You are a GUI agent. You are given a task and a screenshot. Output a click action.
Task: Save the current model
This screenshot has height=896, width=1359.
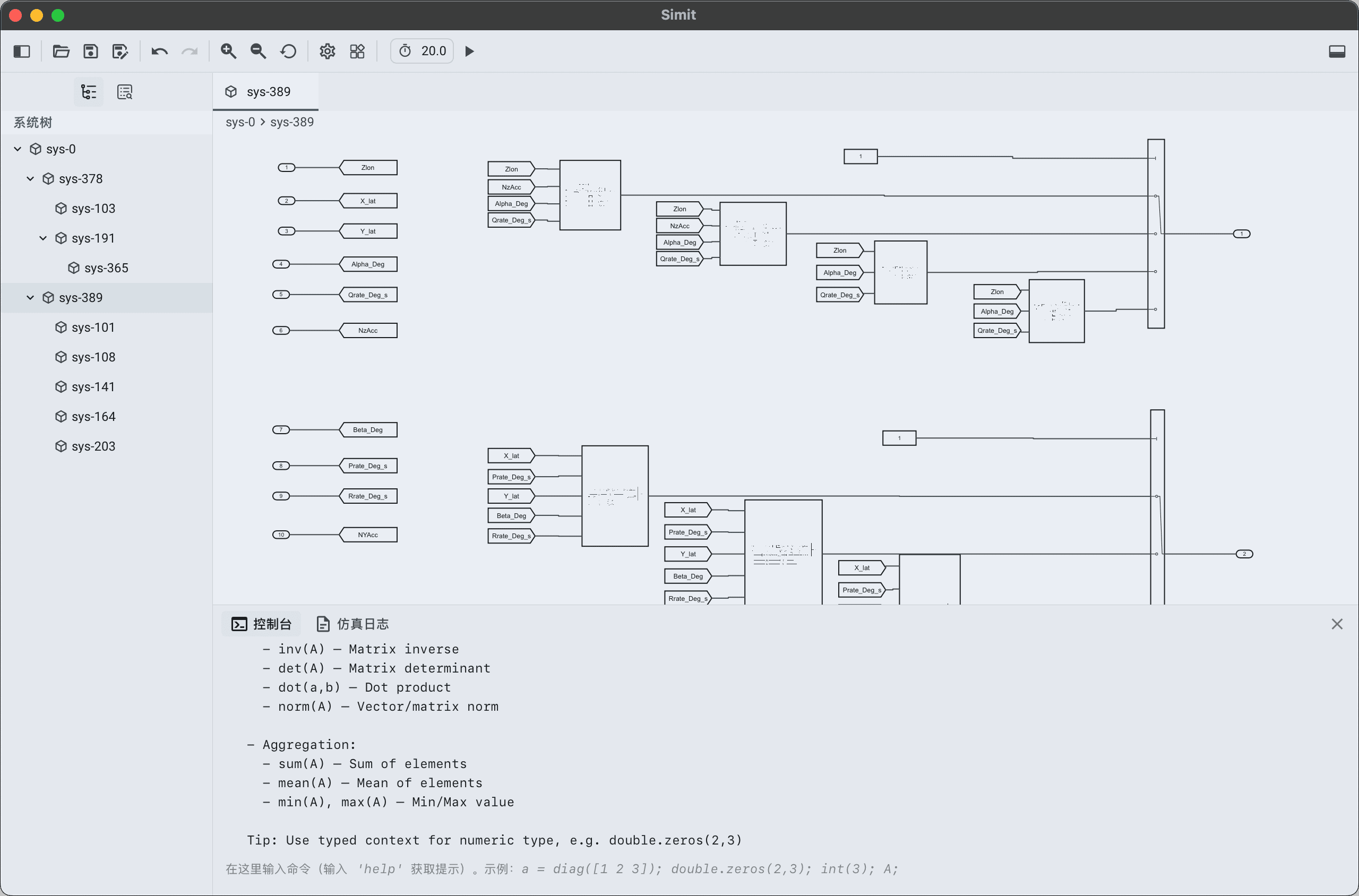[x=90, y=51]
